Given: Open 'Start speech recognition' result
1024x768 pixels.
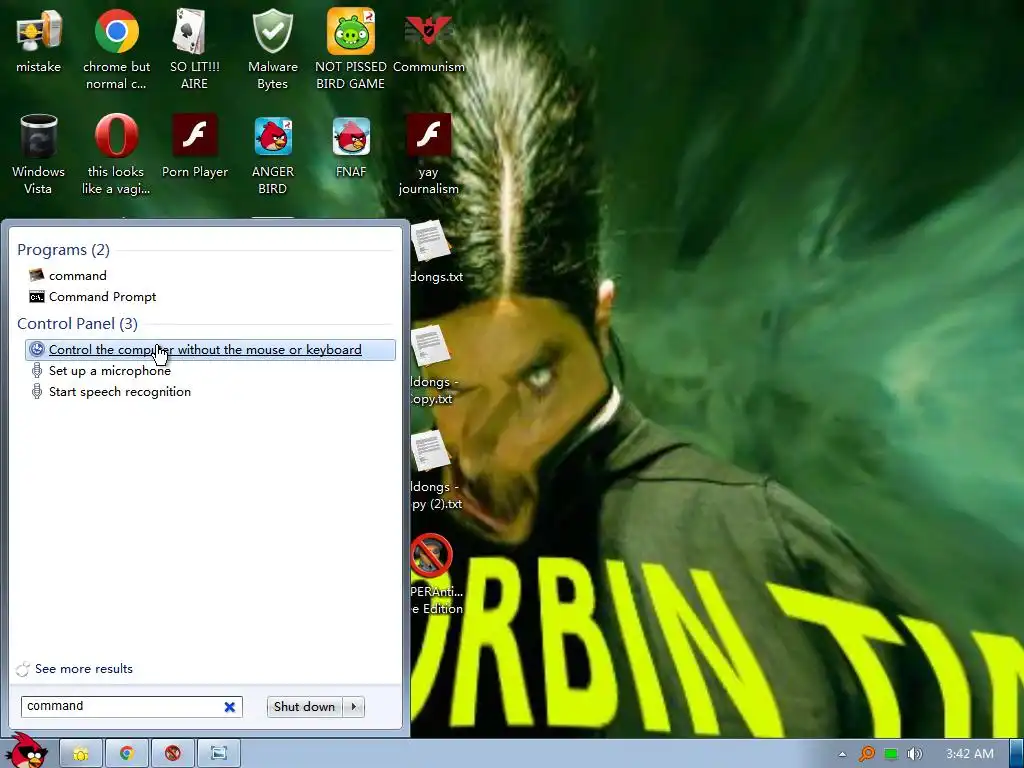Looking at the screenshot, I should click(x=120, y=392).
